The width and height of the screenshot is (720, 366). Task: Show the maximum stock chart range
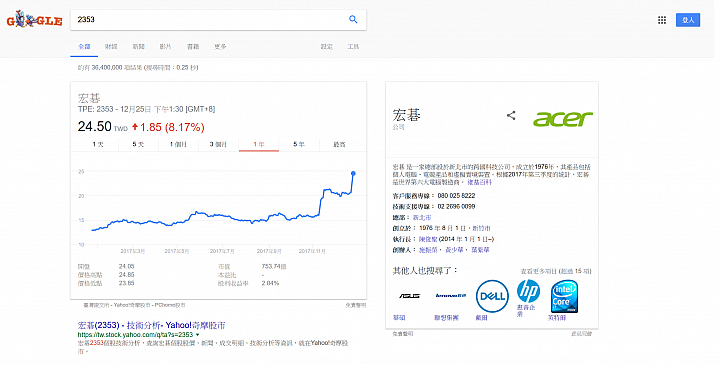tap(339, 144)
